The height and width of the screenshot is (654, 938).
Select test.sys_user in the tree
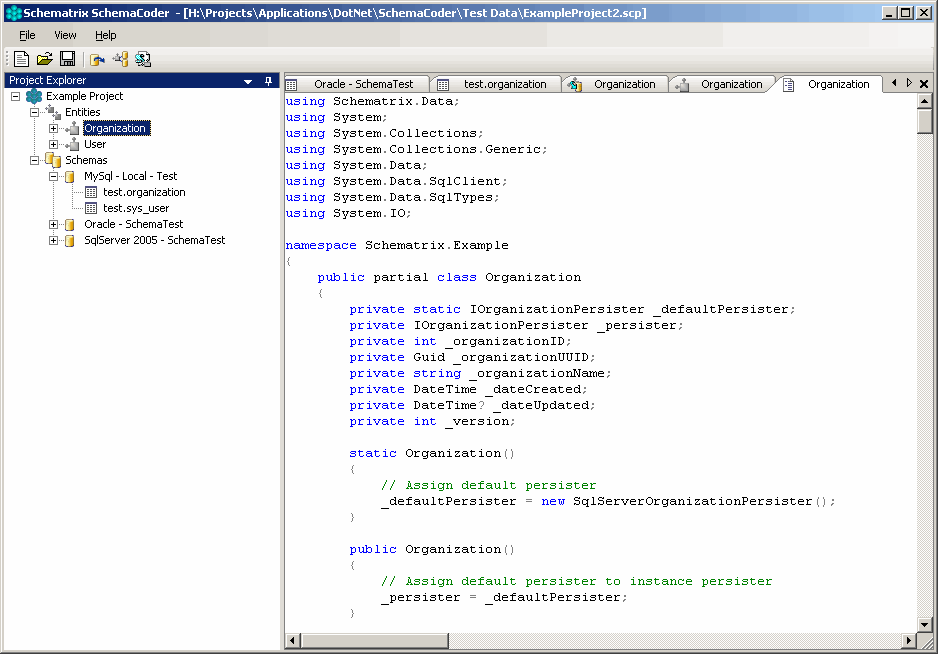136,208
